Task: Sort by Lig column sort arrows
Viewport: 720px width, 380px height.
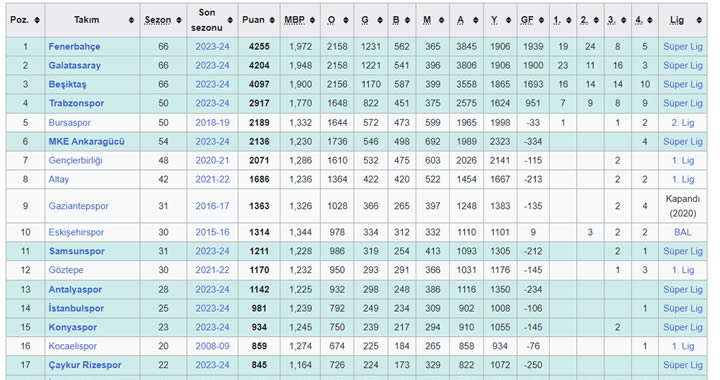Action: (x=699, y=20)
